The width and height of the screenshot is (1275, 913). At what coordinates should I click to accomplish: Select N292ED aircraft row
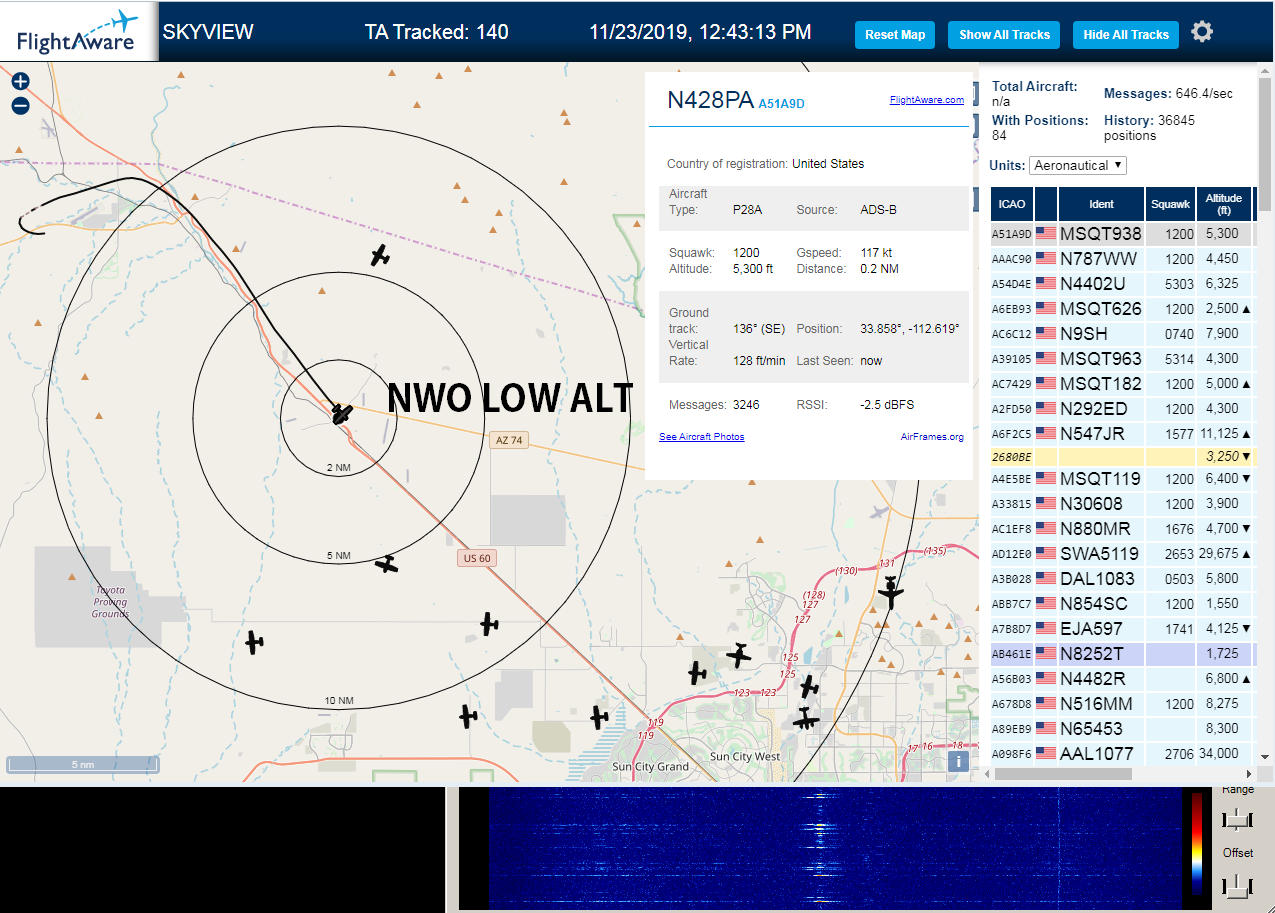1122,409
